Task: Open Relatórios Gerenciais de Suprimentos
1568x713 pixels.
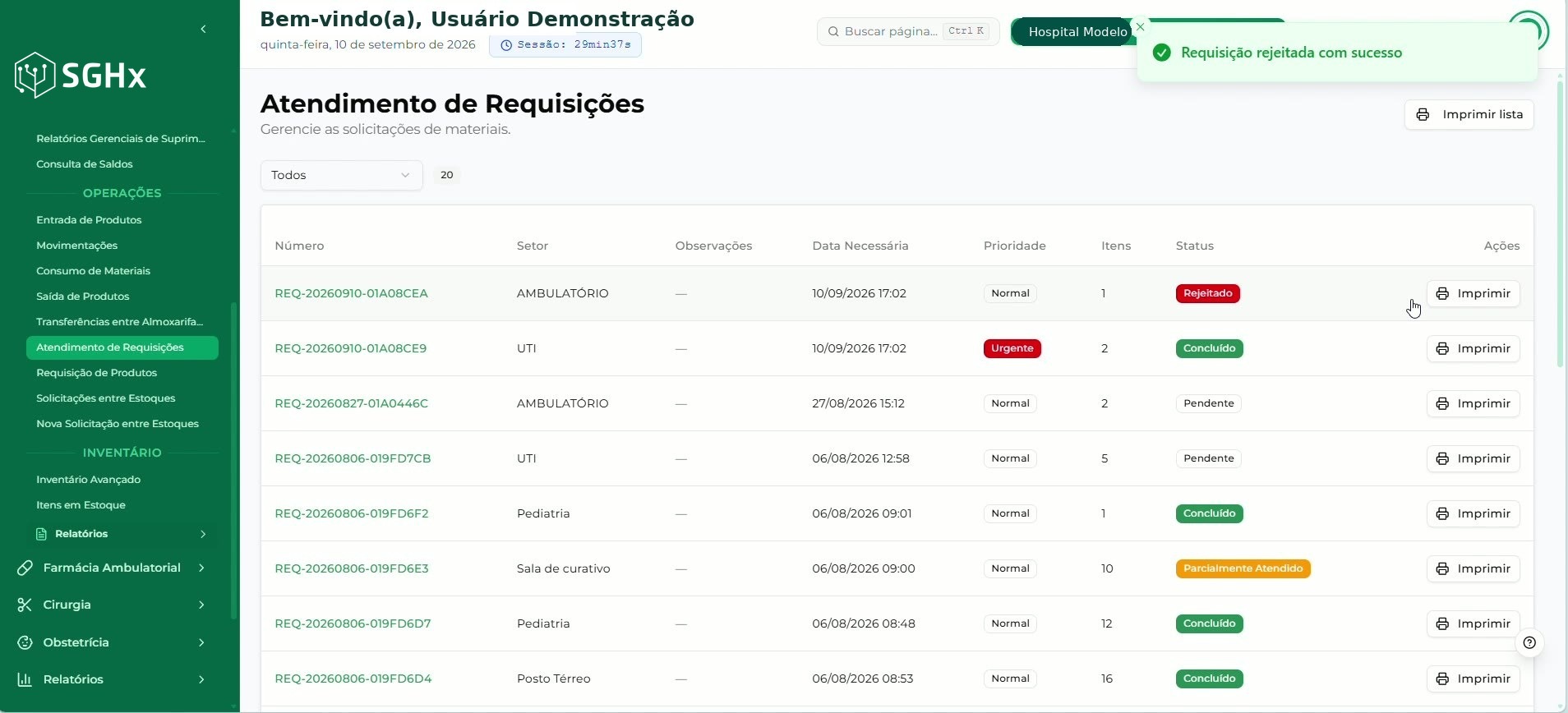Action: (121, 139)
